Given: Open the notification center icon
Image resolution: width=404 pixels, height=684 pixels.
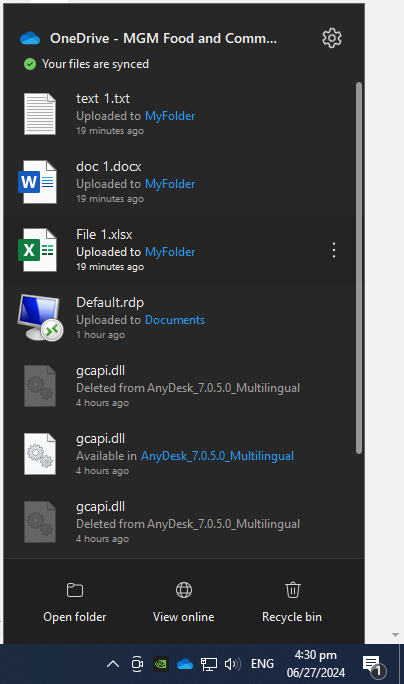Looking at the screenshot, I should 373,665.
